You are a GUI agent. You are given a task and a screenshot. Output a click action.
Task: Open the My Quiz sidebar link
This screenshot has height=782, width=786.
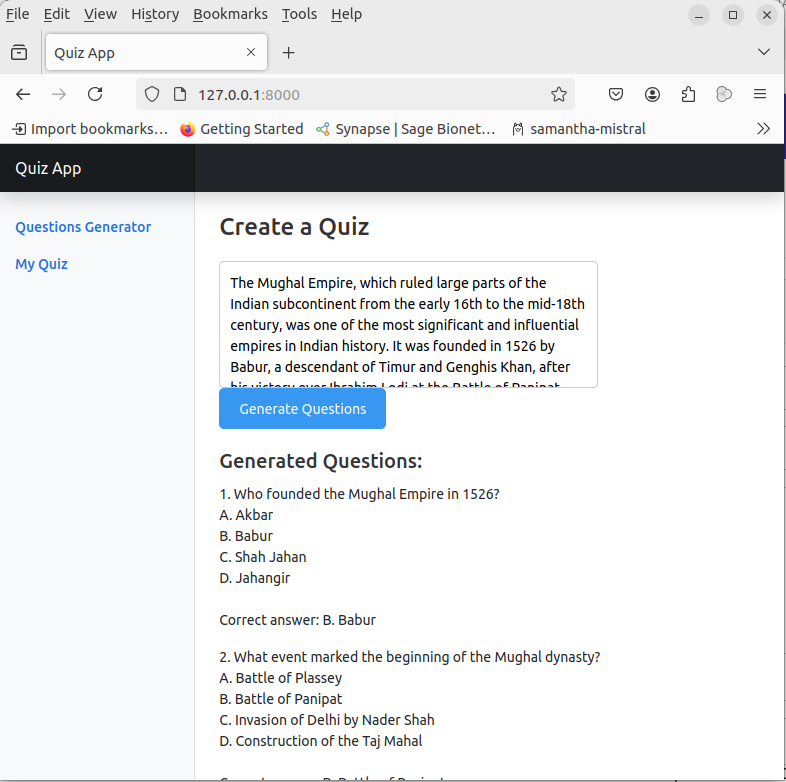pos(42,264)
